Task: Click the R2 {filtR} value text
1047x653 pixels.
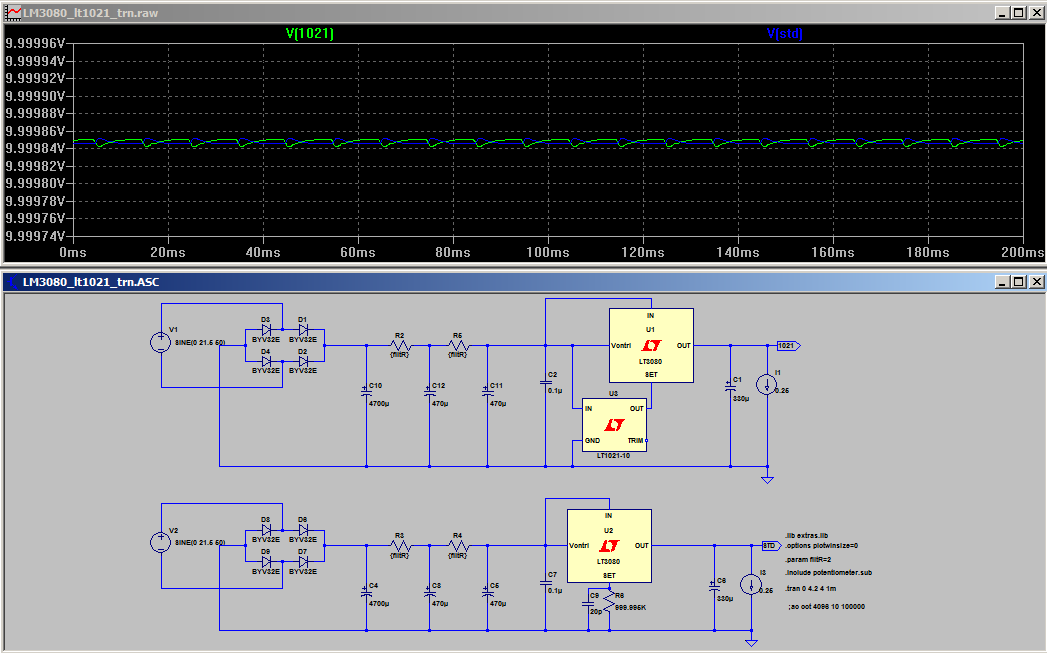Action: tap(399, 355)
